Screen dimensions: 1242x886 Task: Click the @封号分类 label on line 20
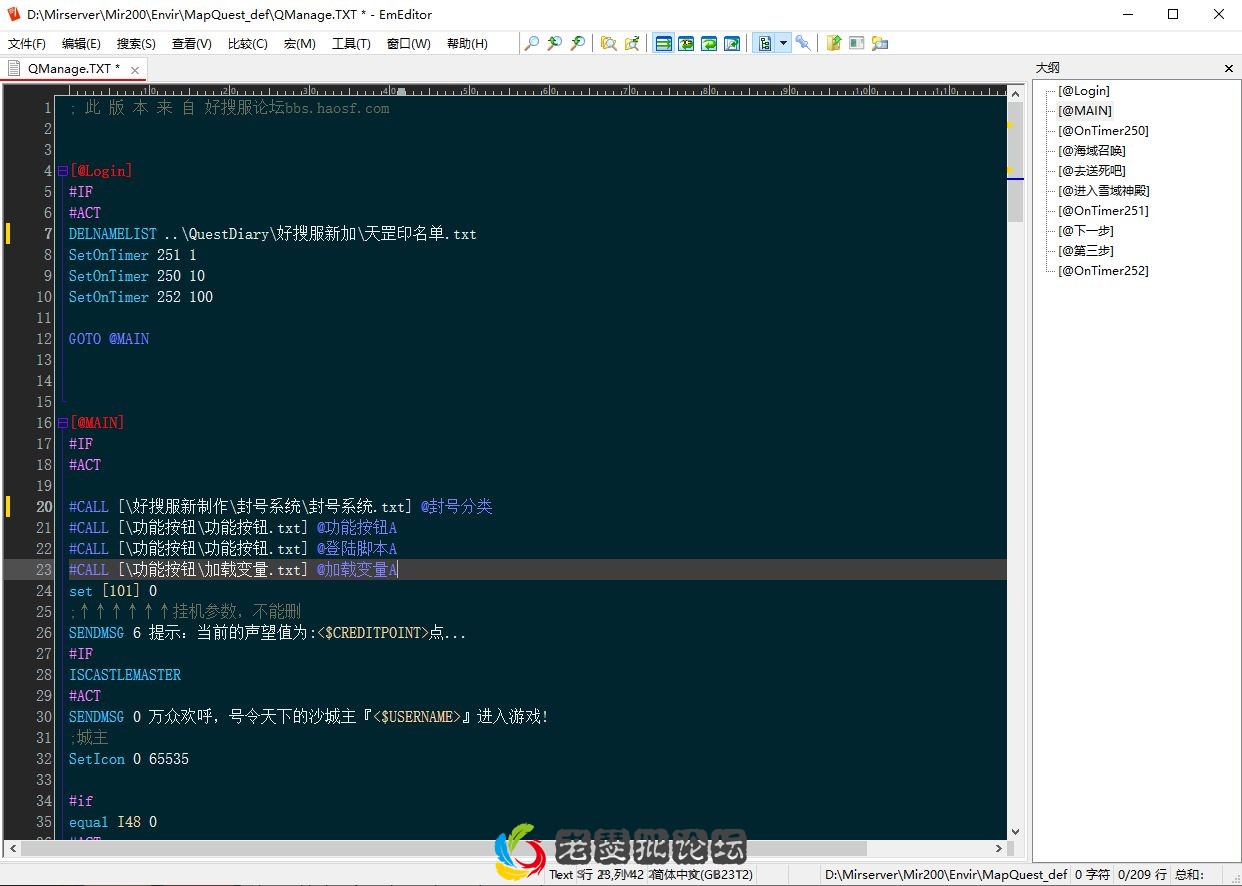(x=456, y=507)
